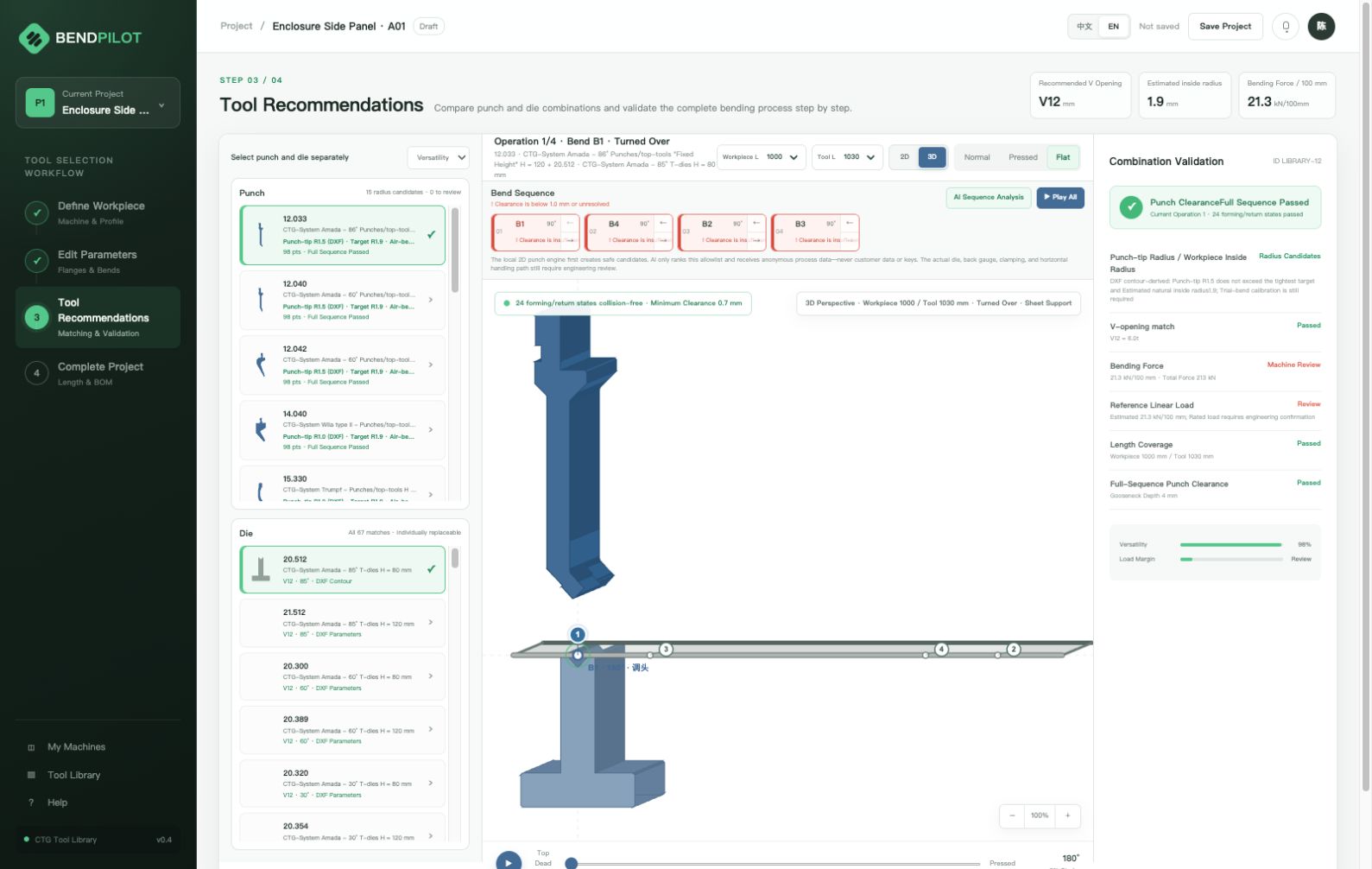Click the press stroke slider handle

click(571, 863)
